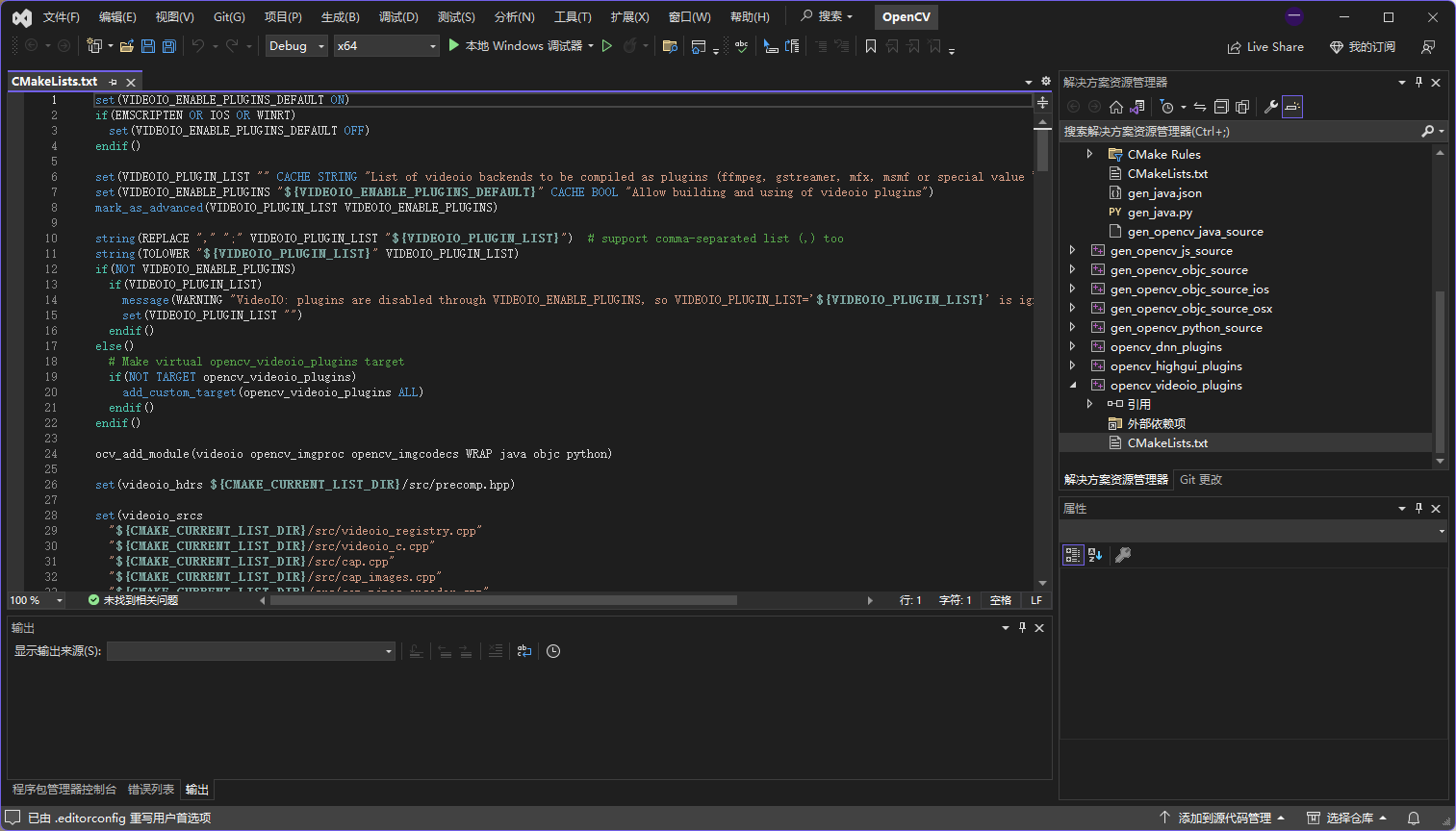Click 添加到源代码管理 in status bar

click(x=1222, y=818)
